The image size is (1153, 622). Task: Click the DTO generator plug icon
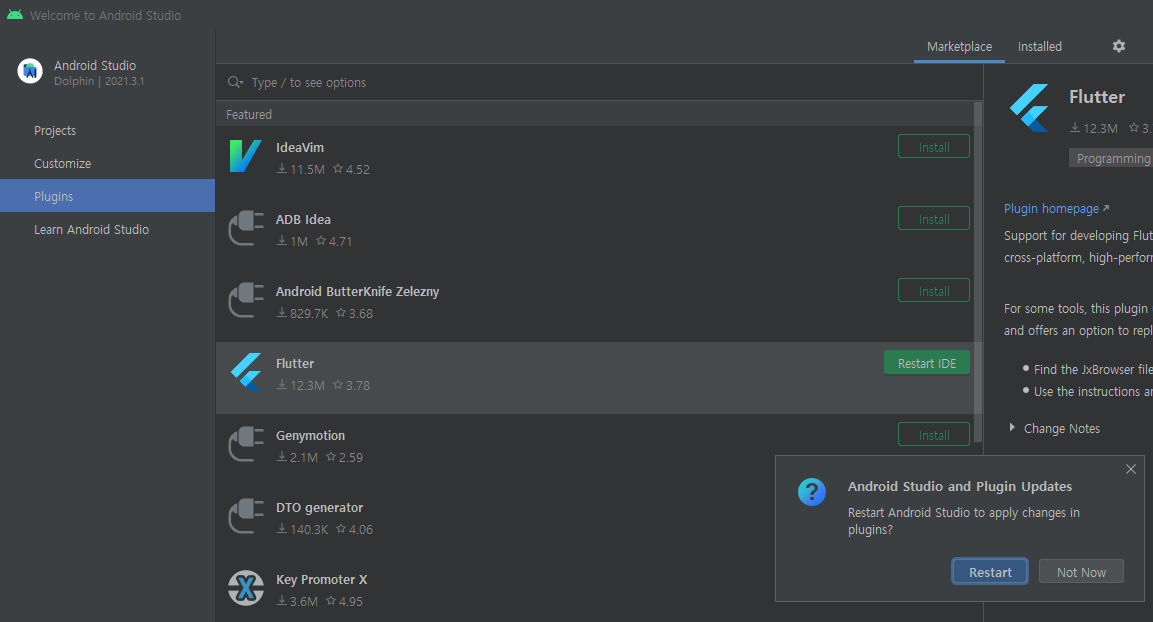[246, 516]
